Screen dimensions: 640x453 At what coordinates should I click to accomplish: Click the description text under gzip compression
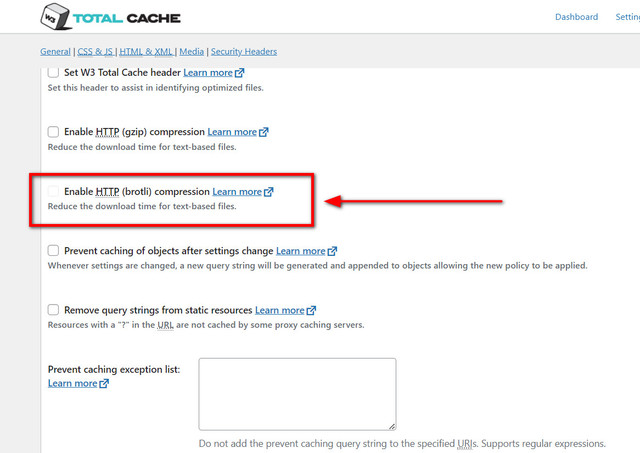pos(142,147)
